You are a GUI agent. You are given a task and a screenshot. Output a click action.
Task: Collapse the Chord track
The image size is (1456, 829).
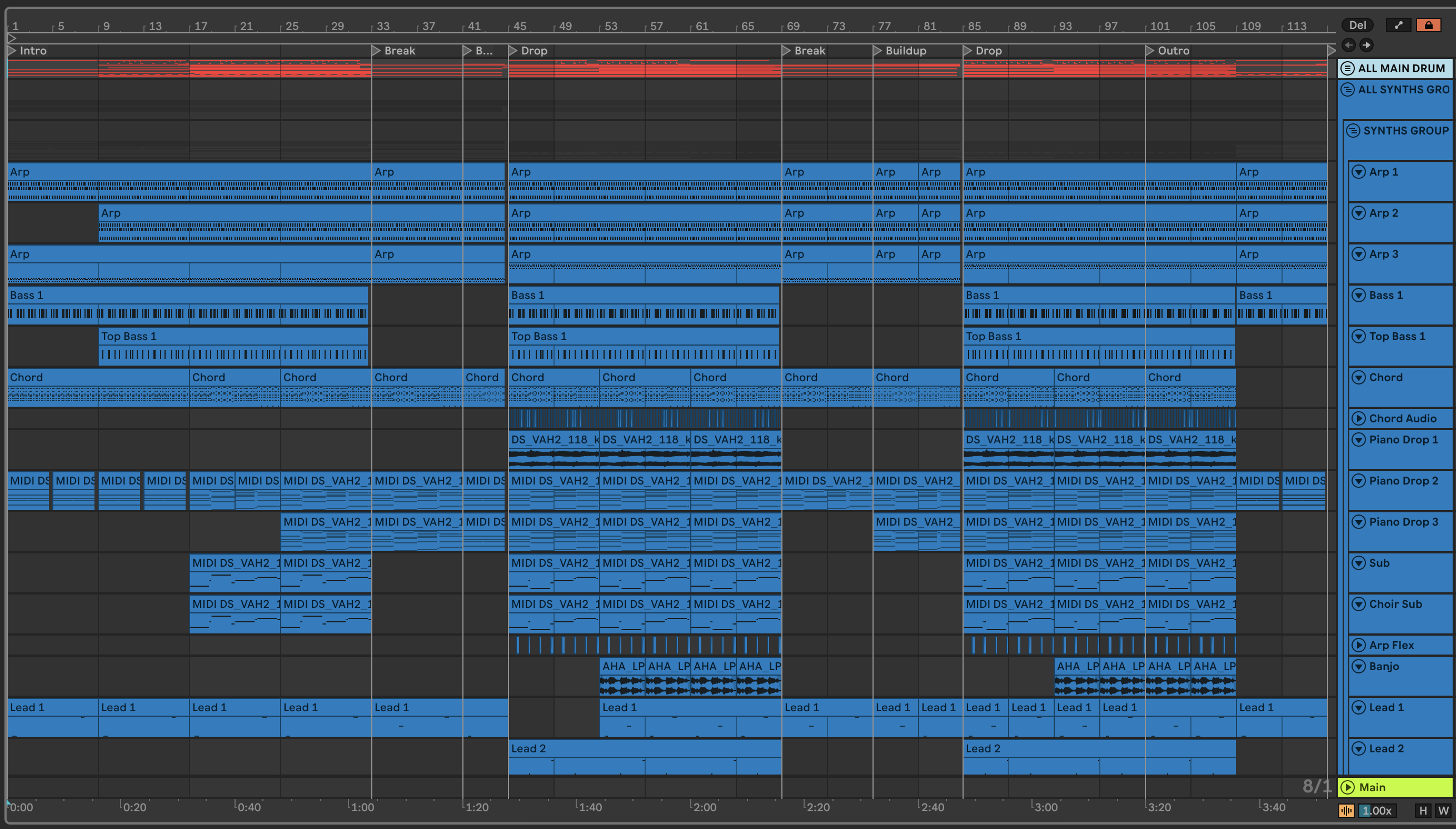pyautogui.click(x=1359, y=377)
